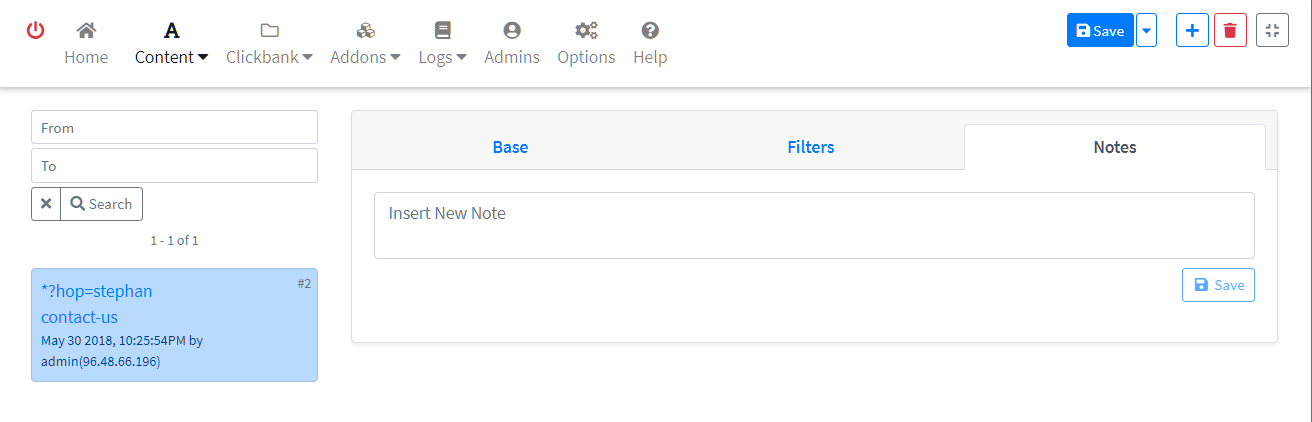Switch to the Filters tab
1312x422 pixels.
[811, 147]
